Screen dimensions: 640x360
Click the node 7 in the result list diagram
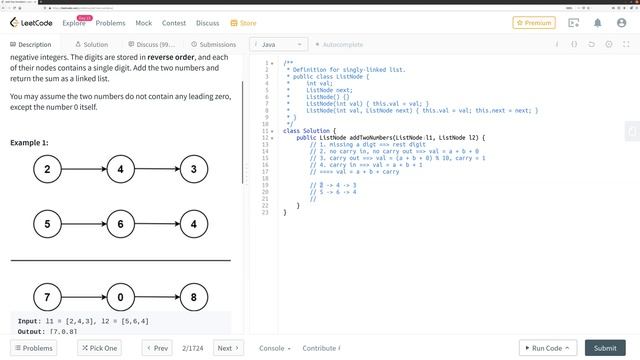(47, 297)
